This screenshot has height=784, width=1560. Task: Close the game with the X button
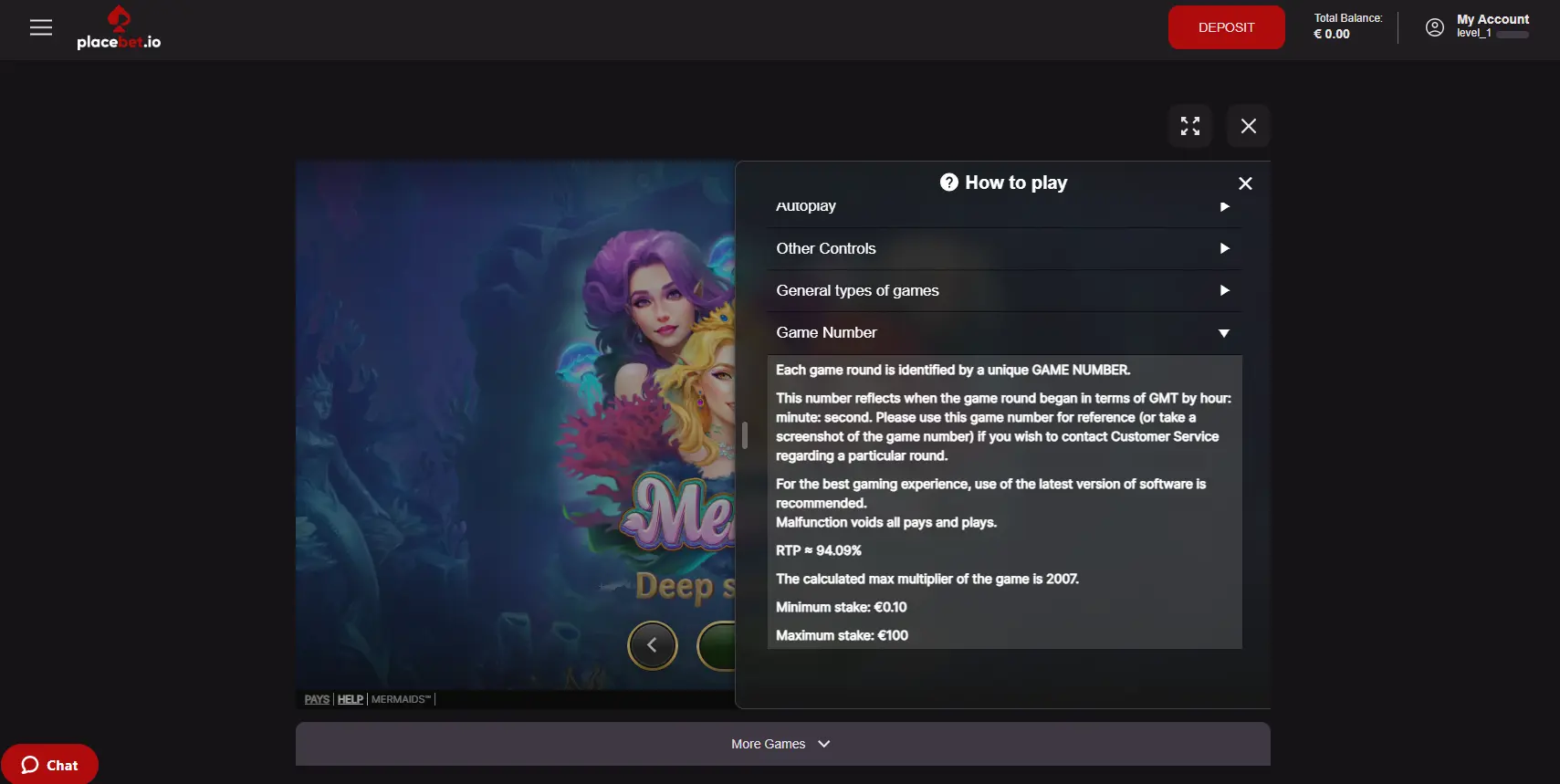tap(1249, 126)
